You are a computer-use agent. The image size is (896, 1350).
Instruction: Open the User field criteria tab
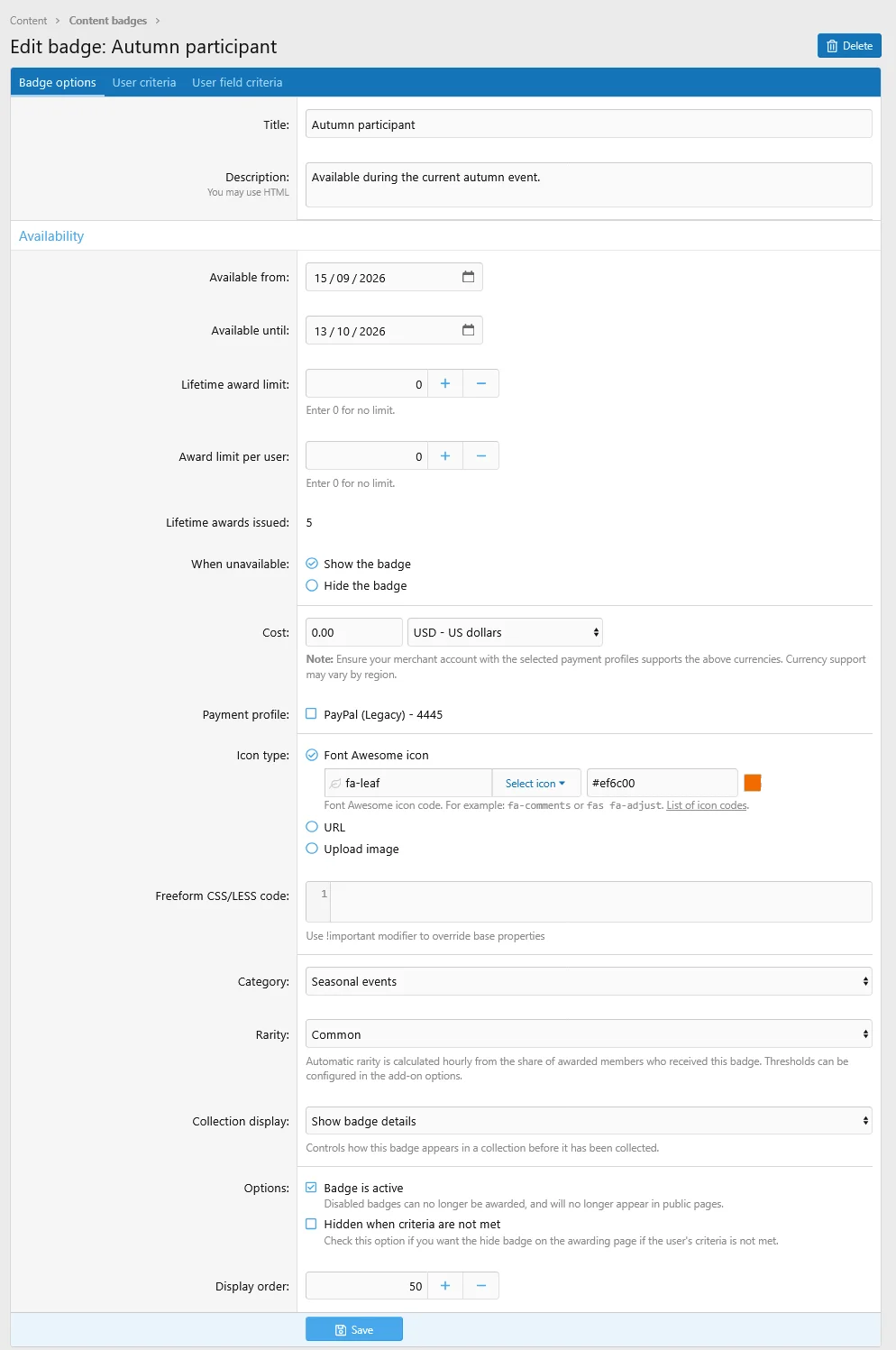pos(237,82)
